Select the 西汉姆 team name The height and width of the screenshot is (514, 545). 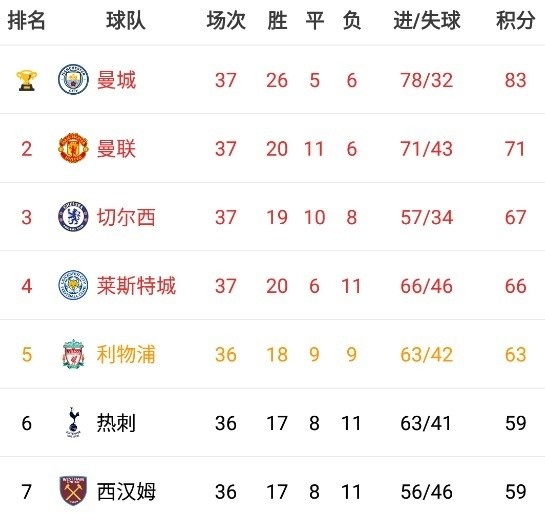coord(126,491)
